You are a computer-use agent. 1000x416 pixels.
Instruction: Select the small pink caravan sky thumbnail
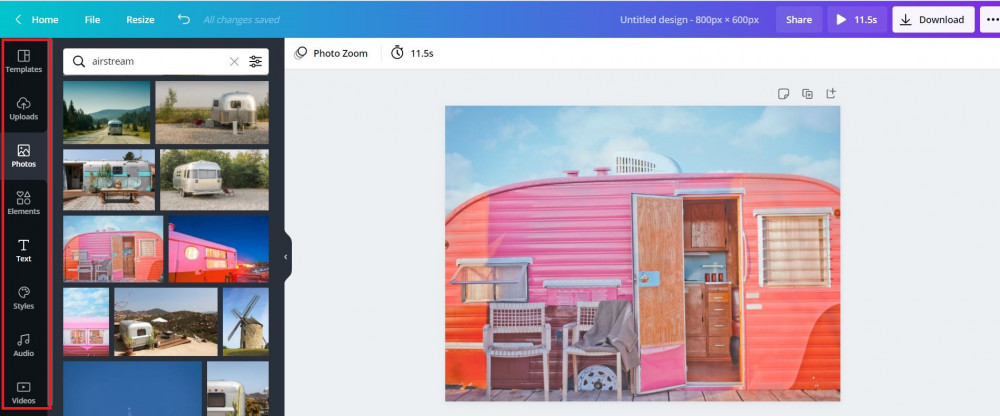click(86, 322)
